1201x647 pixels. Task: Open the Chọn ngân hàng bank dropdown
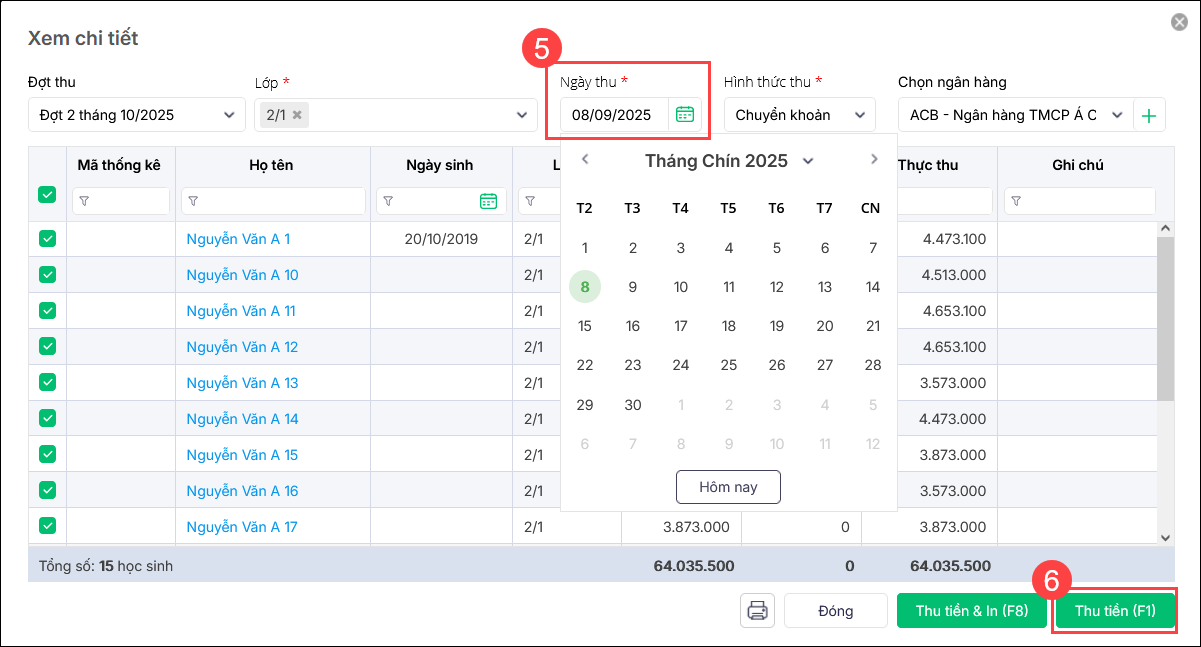[1117, 115]
